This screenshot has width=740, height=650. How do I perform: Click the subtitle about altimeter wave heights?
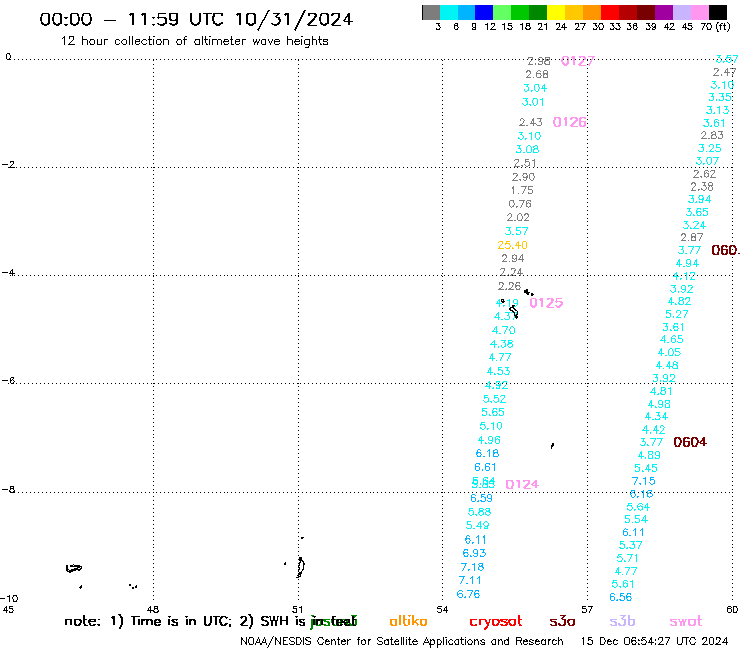(x=194, y=41)
